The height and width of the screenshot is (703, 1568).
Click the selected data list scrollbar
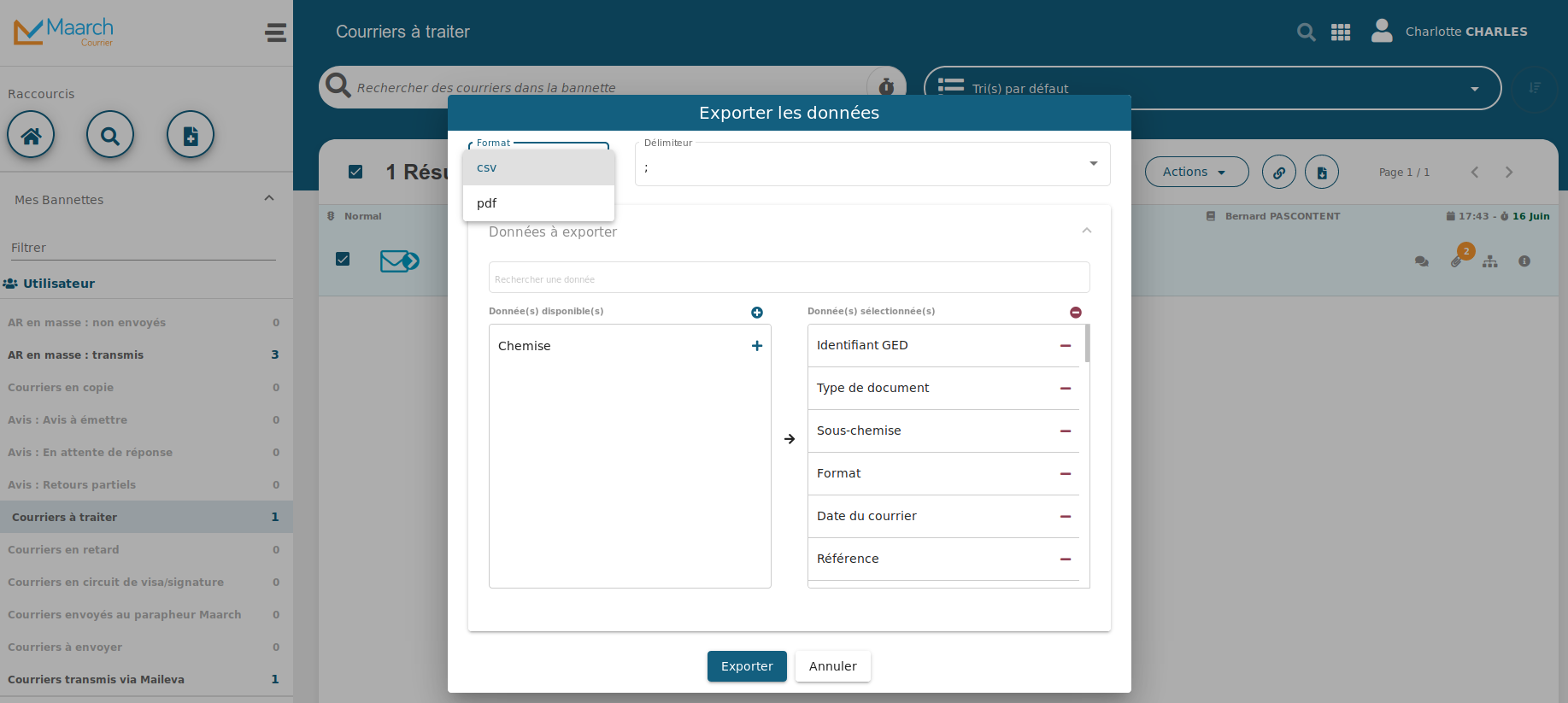(x=1087, y=343)
